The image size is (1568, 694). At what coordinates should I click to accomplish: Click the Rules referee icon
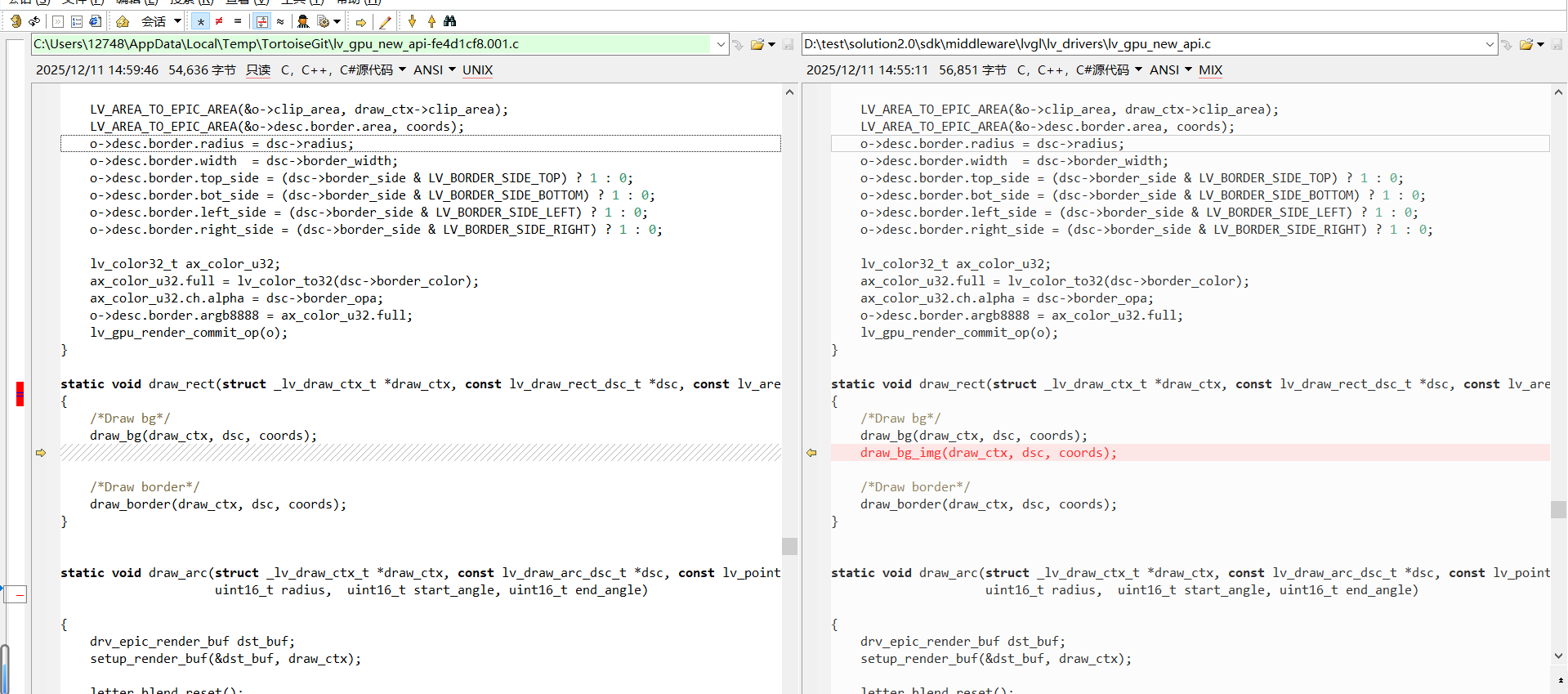pos(303,21)
